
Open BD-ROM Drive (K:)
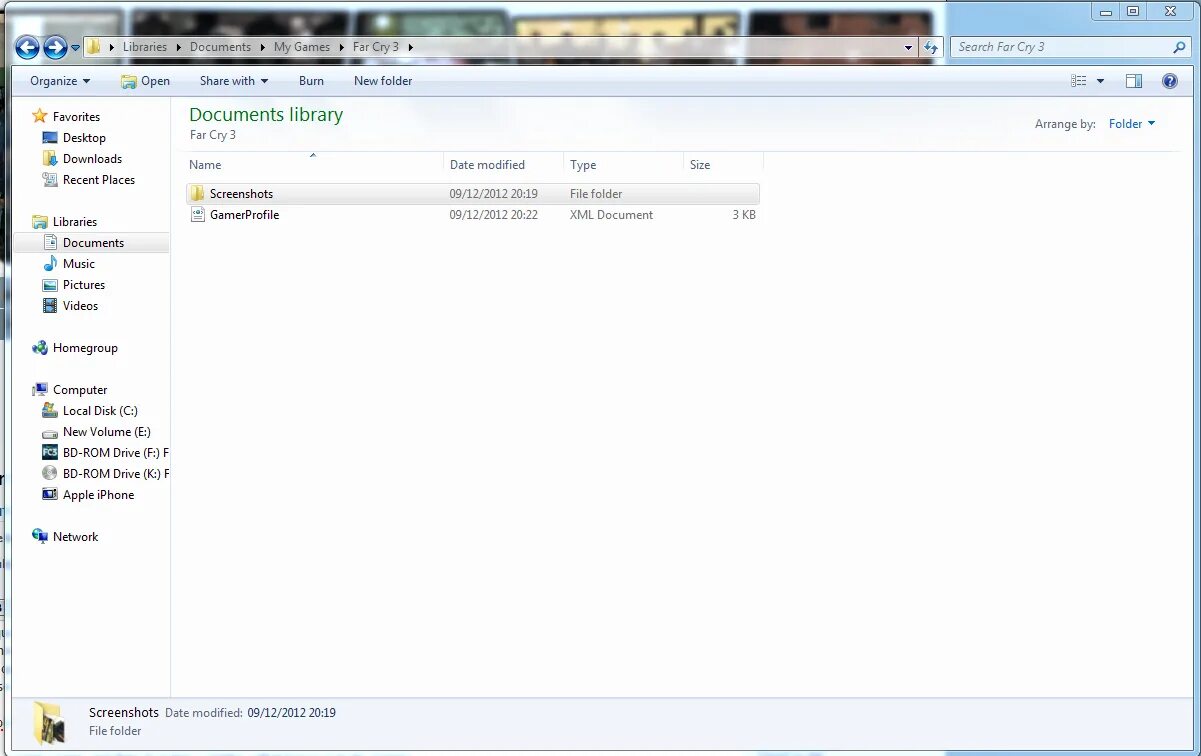[x=115, y=474]
